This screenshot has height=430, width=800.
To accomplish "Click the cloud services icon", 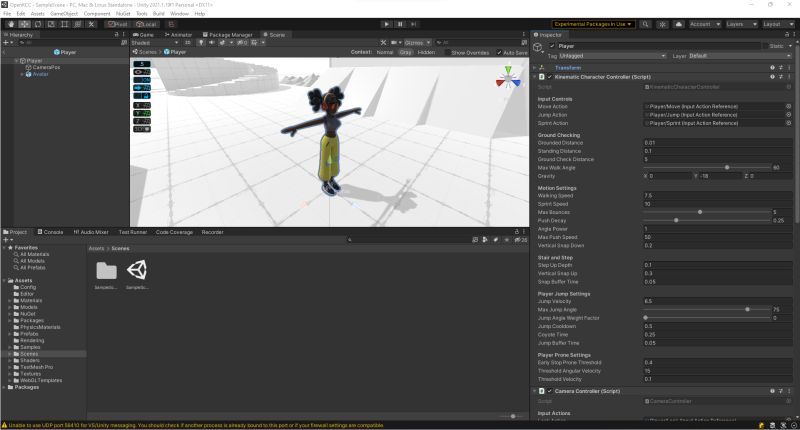I will click(x=679, y=24).
